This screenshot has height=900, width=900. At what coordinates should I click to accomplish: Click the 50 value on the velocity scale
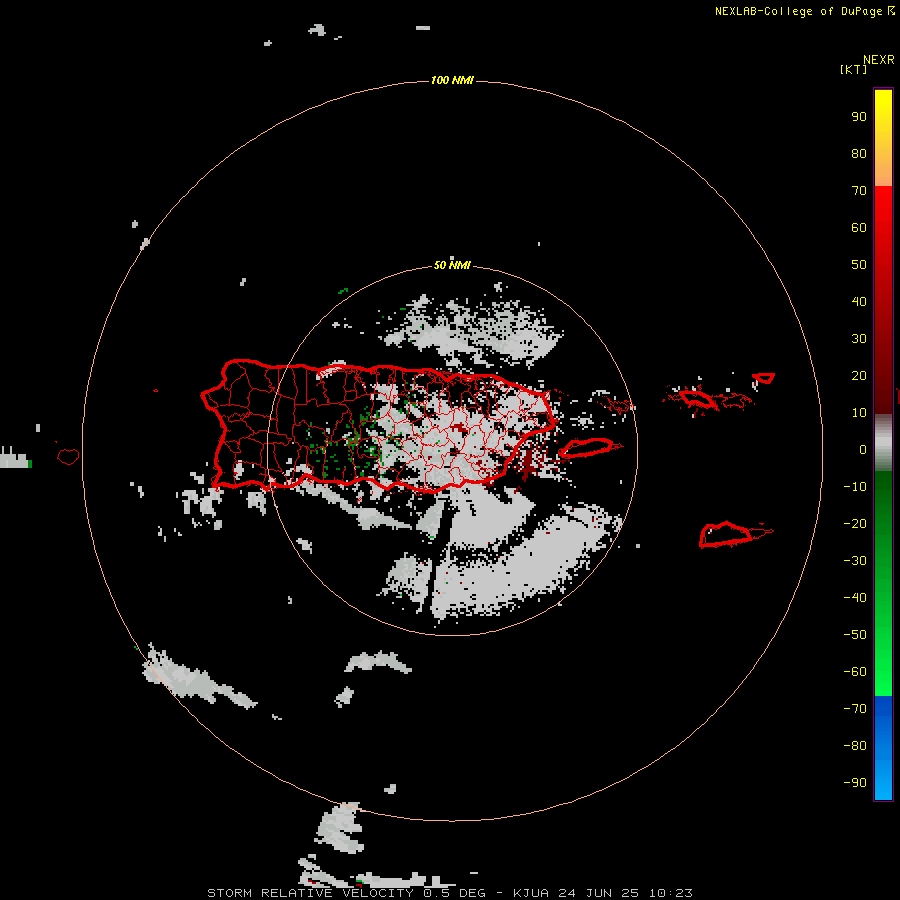[859, 265]
